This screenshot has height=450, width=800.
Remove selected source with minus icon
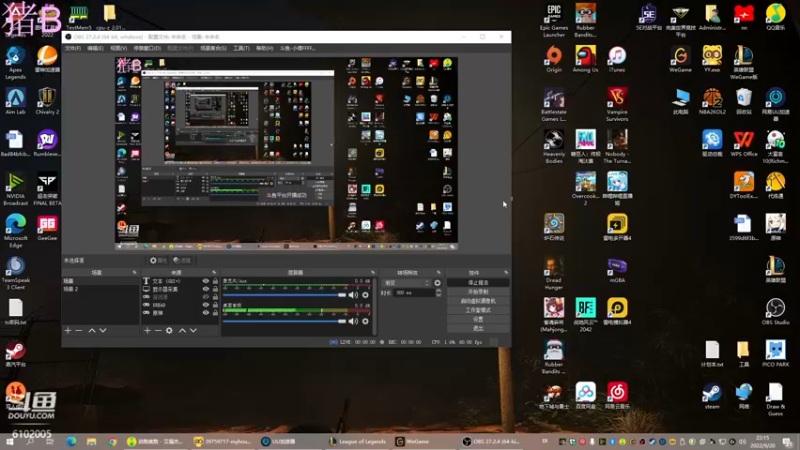[158, 331]
